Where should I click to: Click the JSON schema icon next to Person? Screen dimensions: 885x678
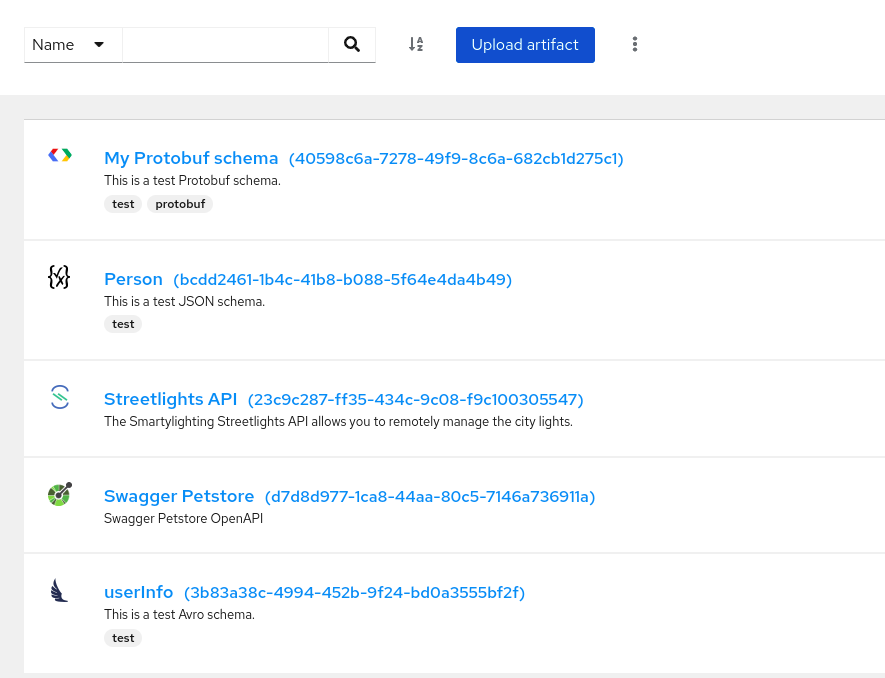point(59,277)
